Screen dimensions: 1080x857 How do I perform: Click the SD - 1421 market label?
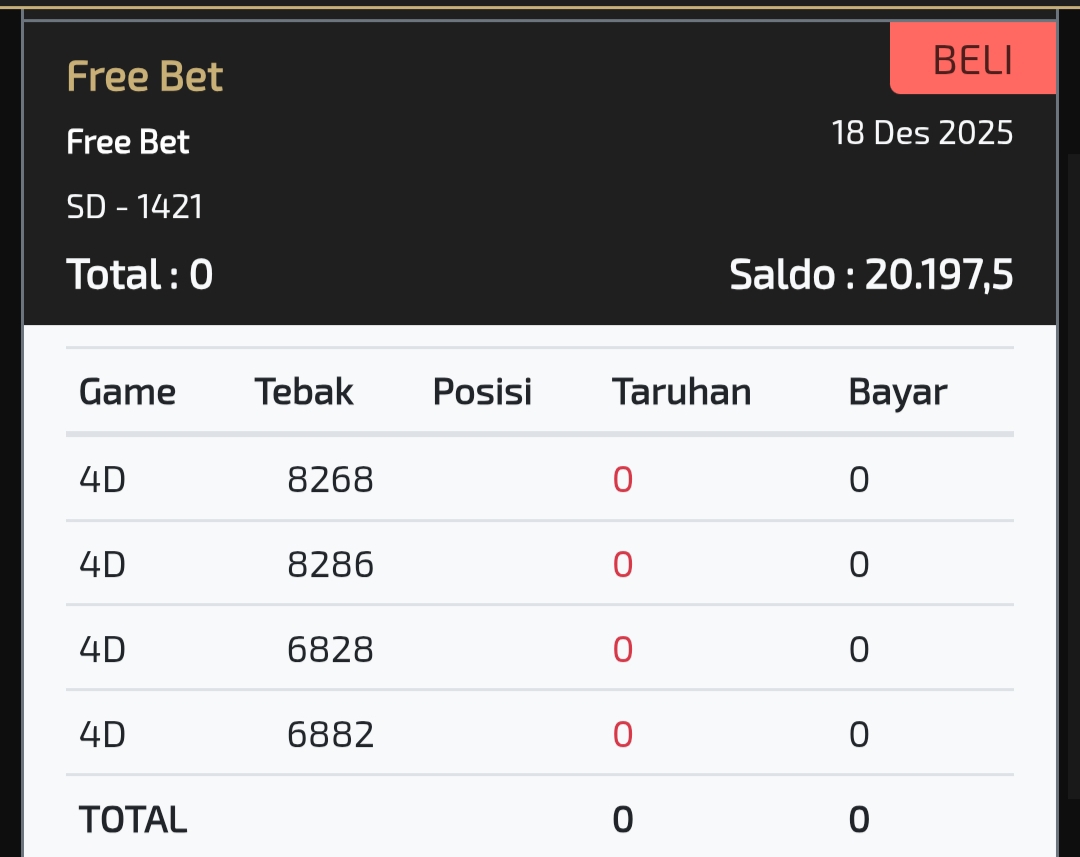coord(135,207)
